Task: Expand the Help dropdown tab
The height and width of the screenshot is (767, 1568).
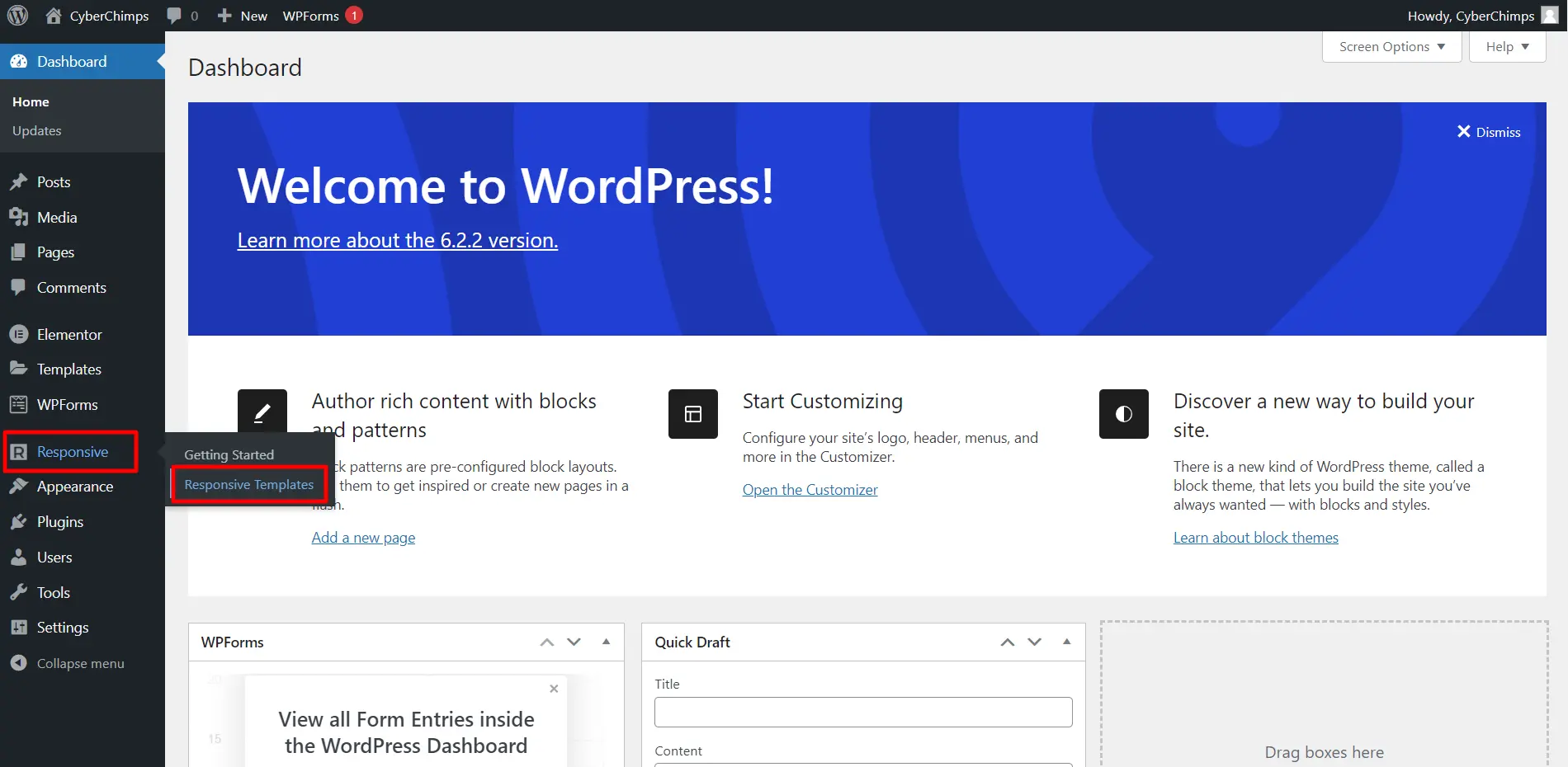Action: [1508, 47]
